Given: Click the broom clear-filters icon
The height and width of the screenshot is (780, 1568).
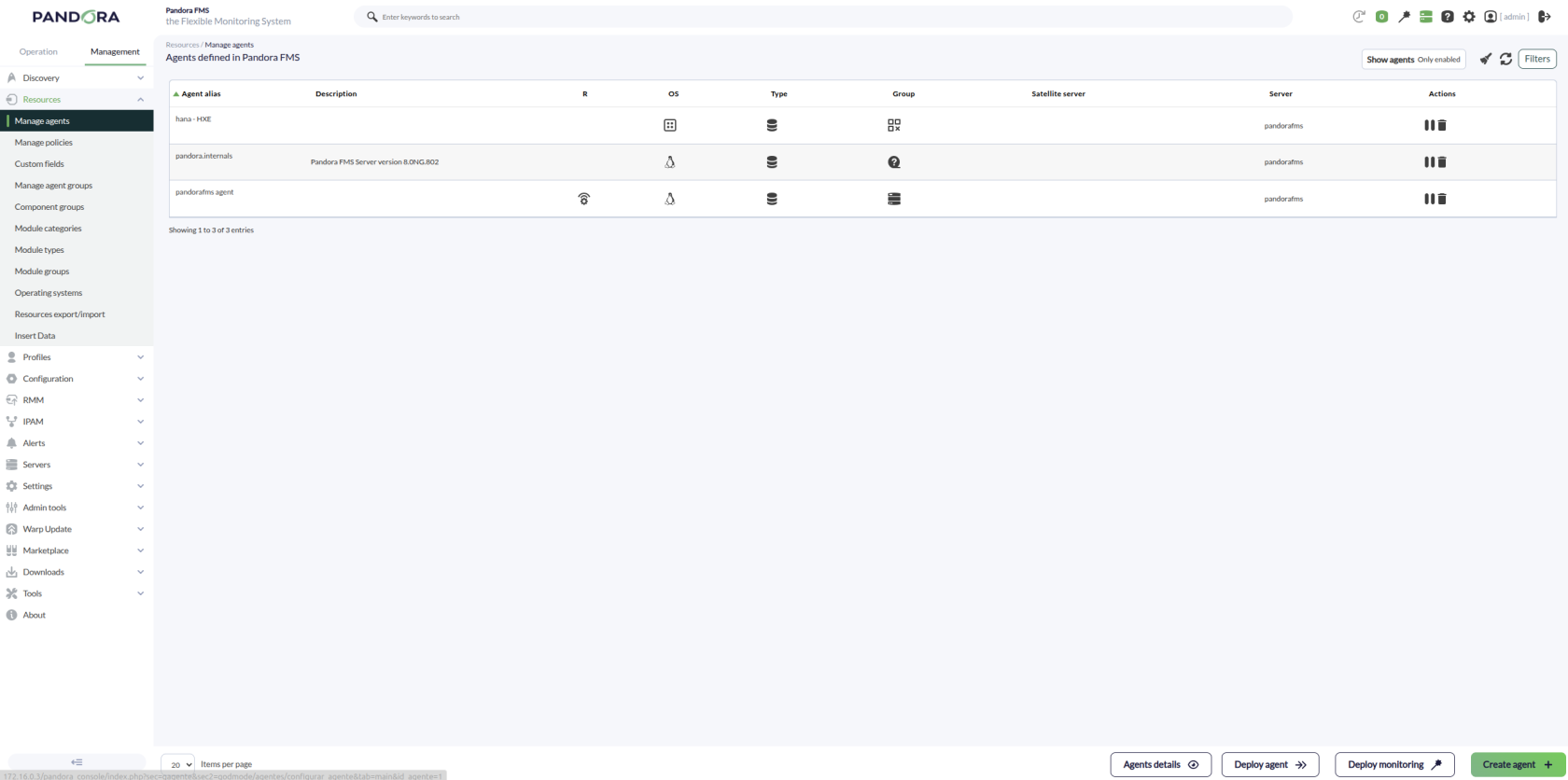Looking at the screenshot, I should tap(1486, 59).
